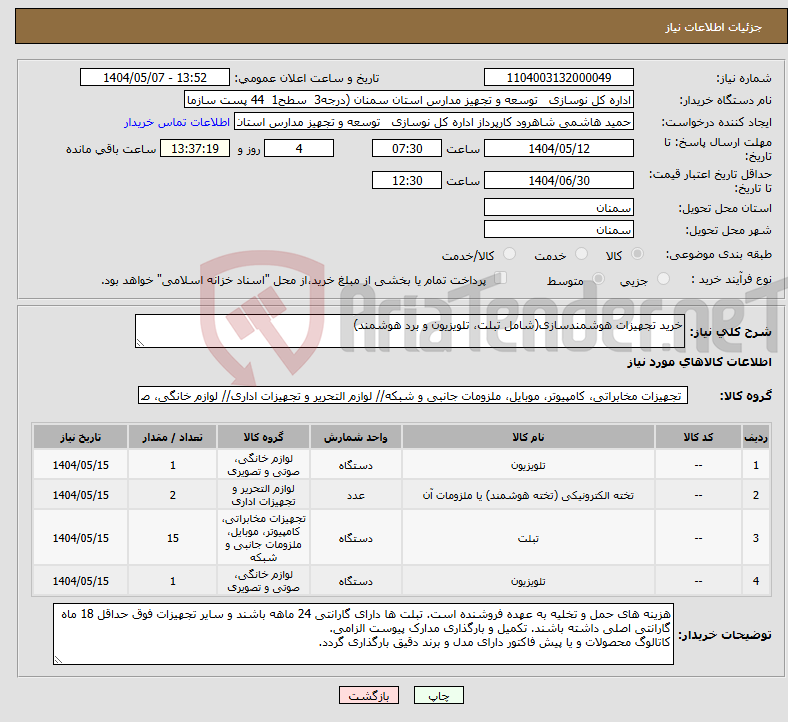The image size is (788, 722).
Task: Click تبلت item name in row 3
Action: point(528,539)
